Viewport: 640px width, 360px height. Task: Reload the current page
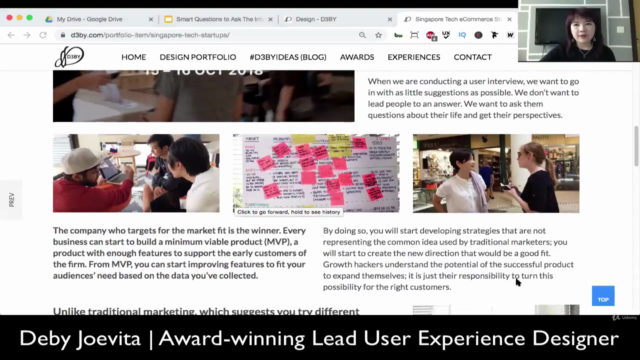[43, 35]
